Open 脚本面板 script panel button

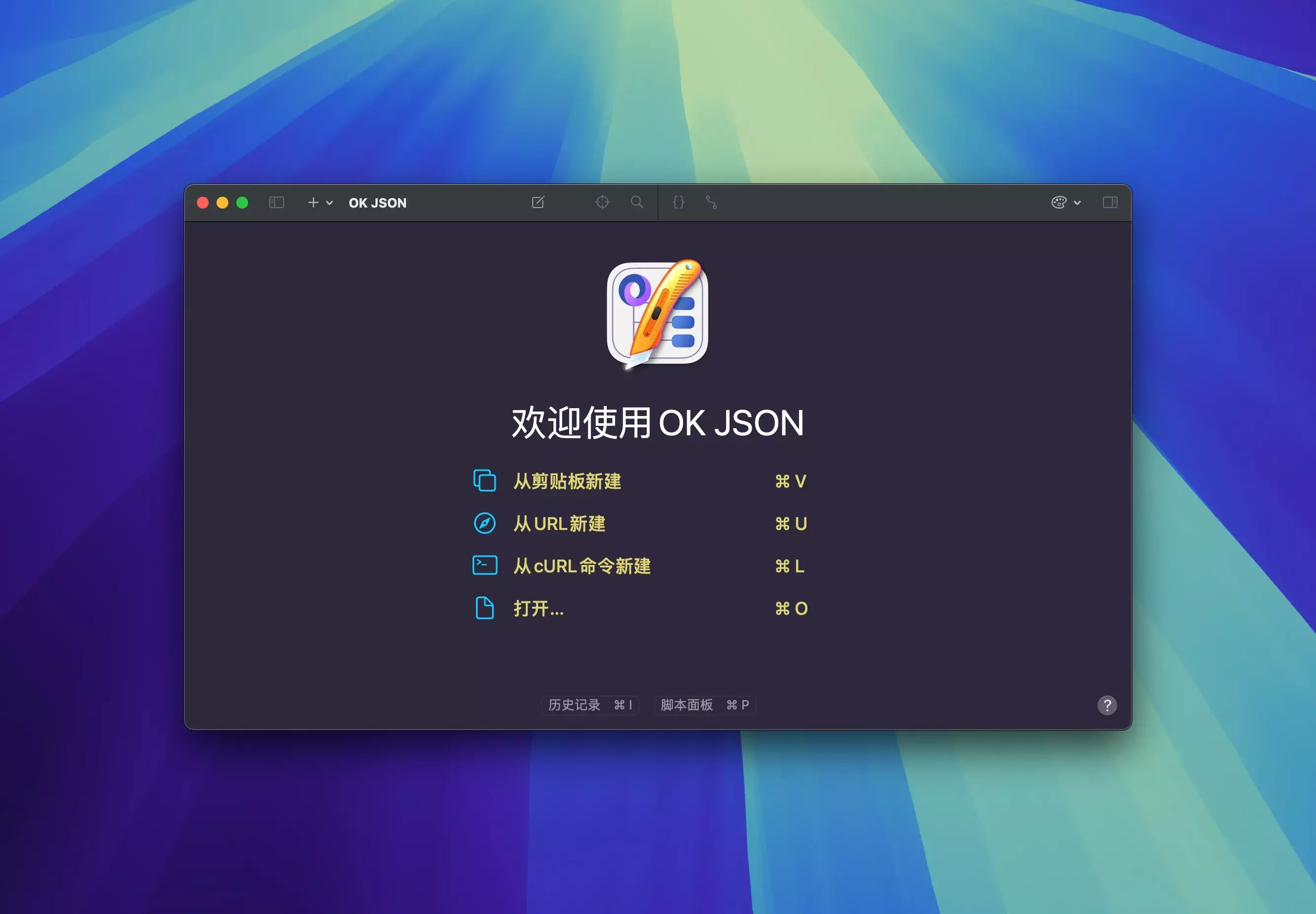[x=705, y=705]
